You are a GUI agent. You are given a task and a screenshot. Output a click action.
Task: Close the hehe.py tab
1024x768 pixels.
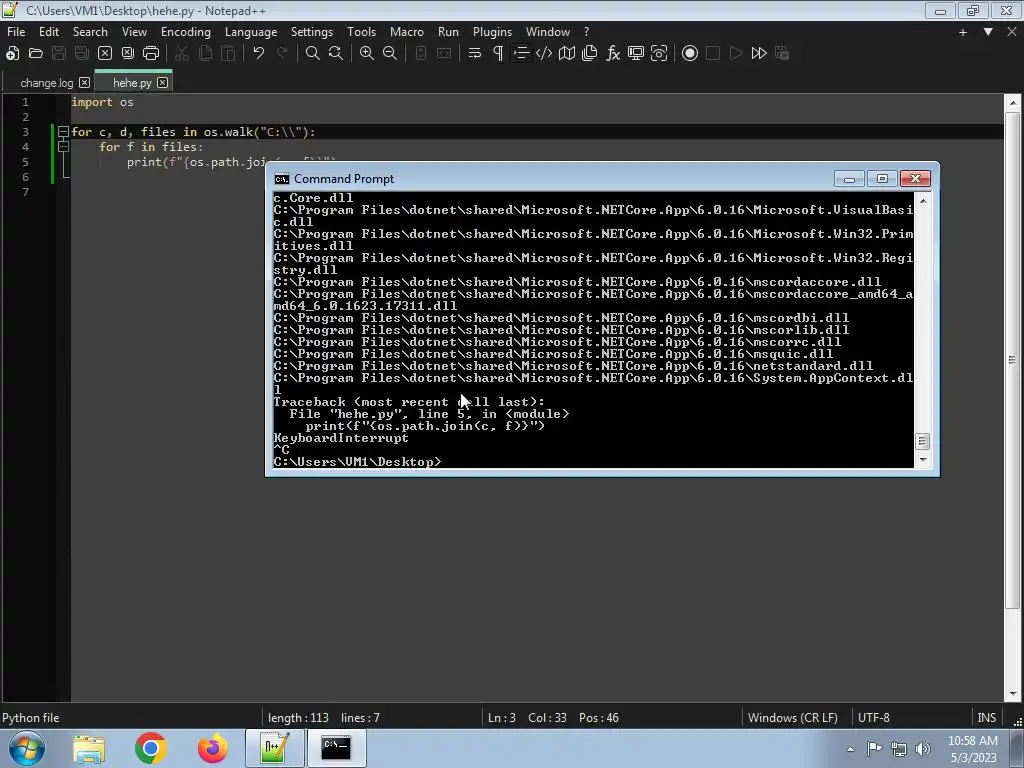(162, 82)
